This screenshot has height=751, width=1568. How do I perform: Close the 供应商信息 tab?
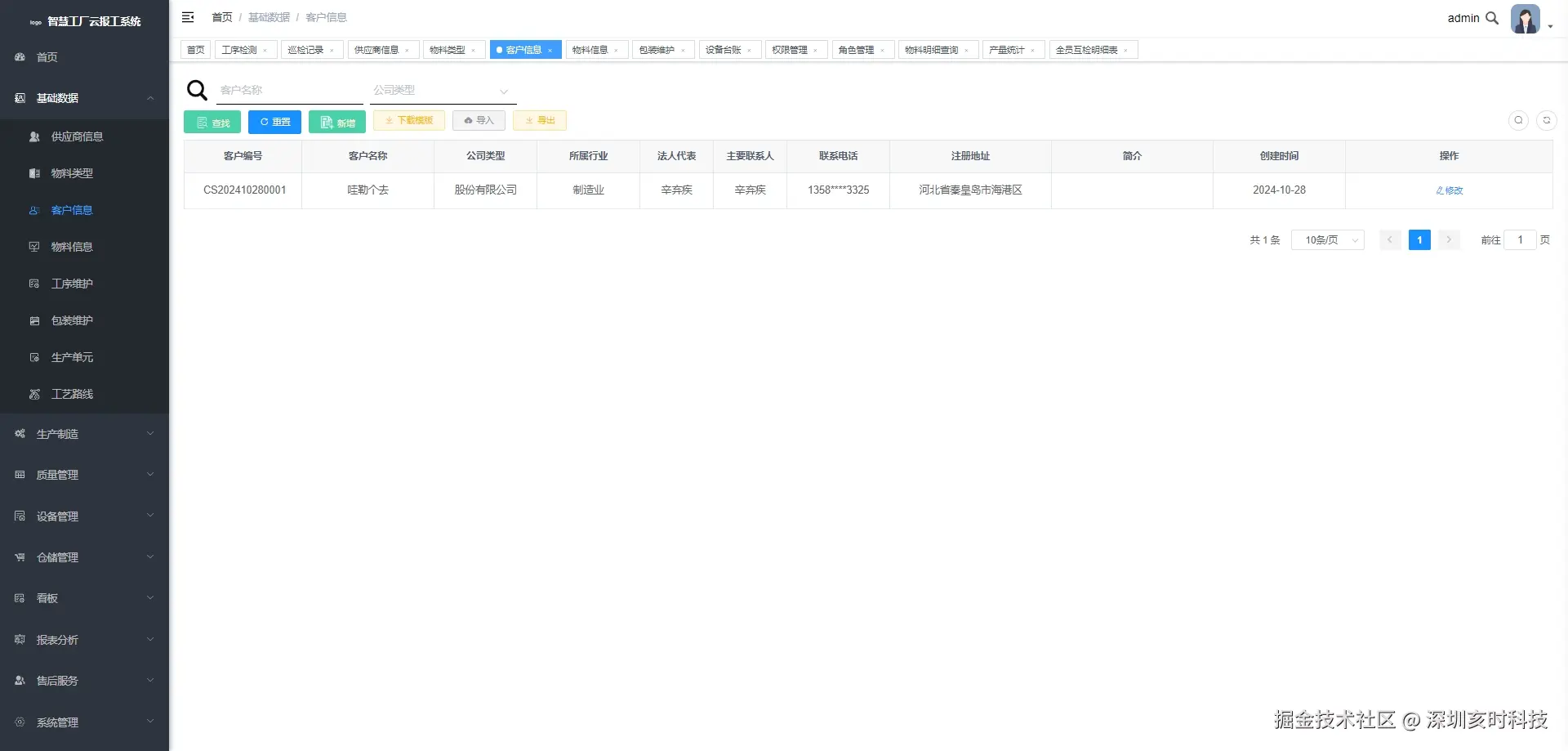click(407, 51)
